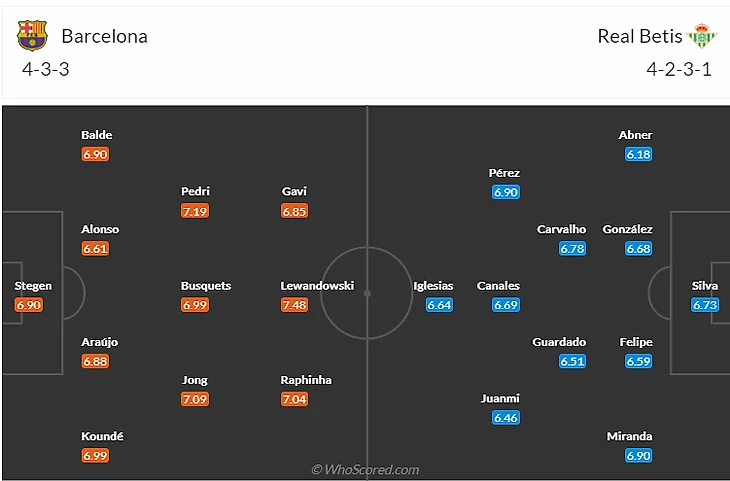Viewport: 730px width, 481px height.
Task: Open the Real Betis team name link
Action: pos(640,36)
